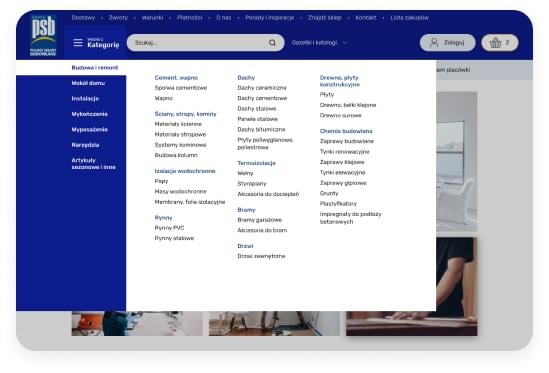This screenshot has width=549, height=373.
Task: Click the Zaloguj login button
Action: pyautogui.click(x=447, y=43)
